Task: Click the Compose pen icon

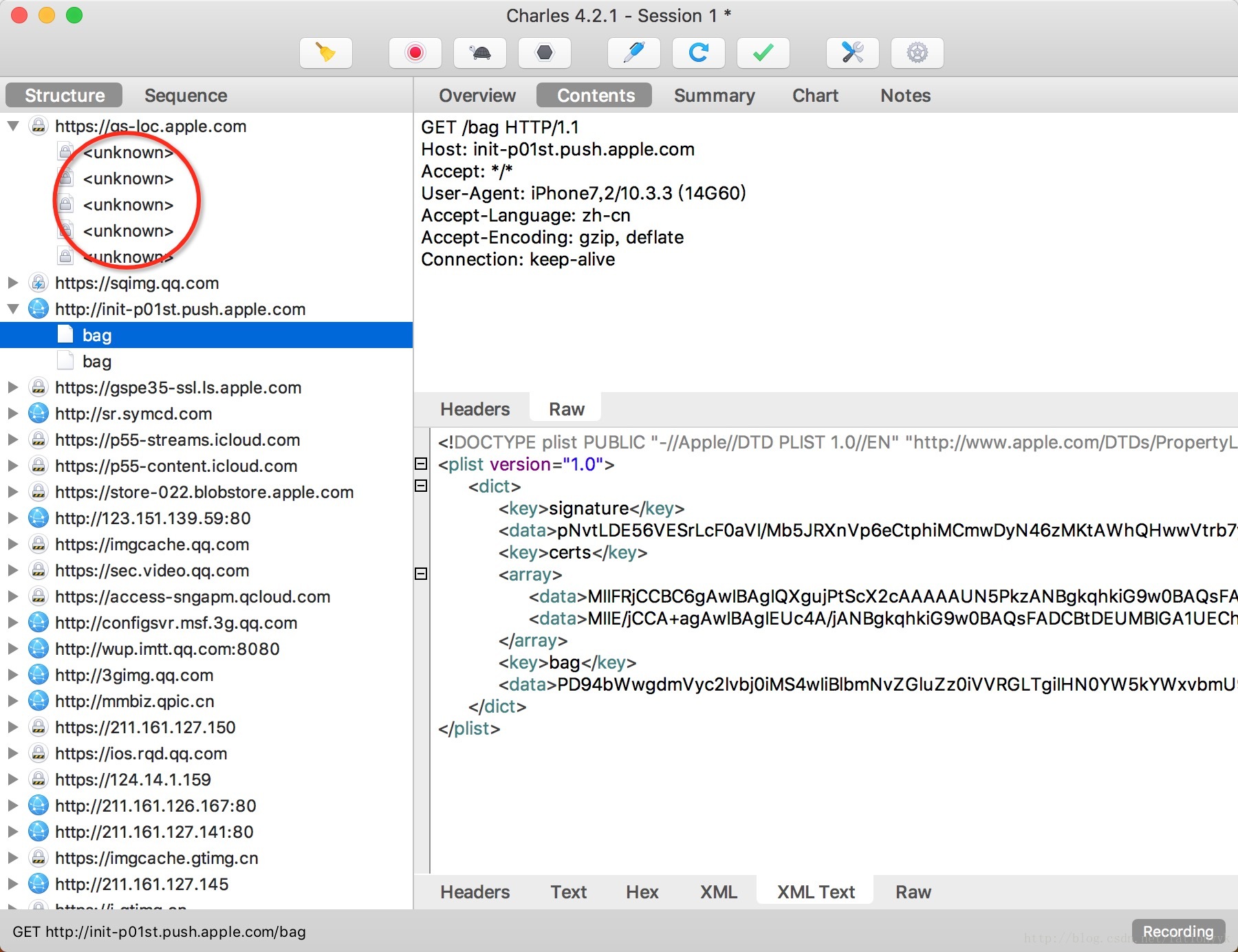Action: 634,52
